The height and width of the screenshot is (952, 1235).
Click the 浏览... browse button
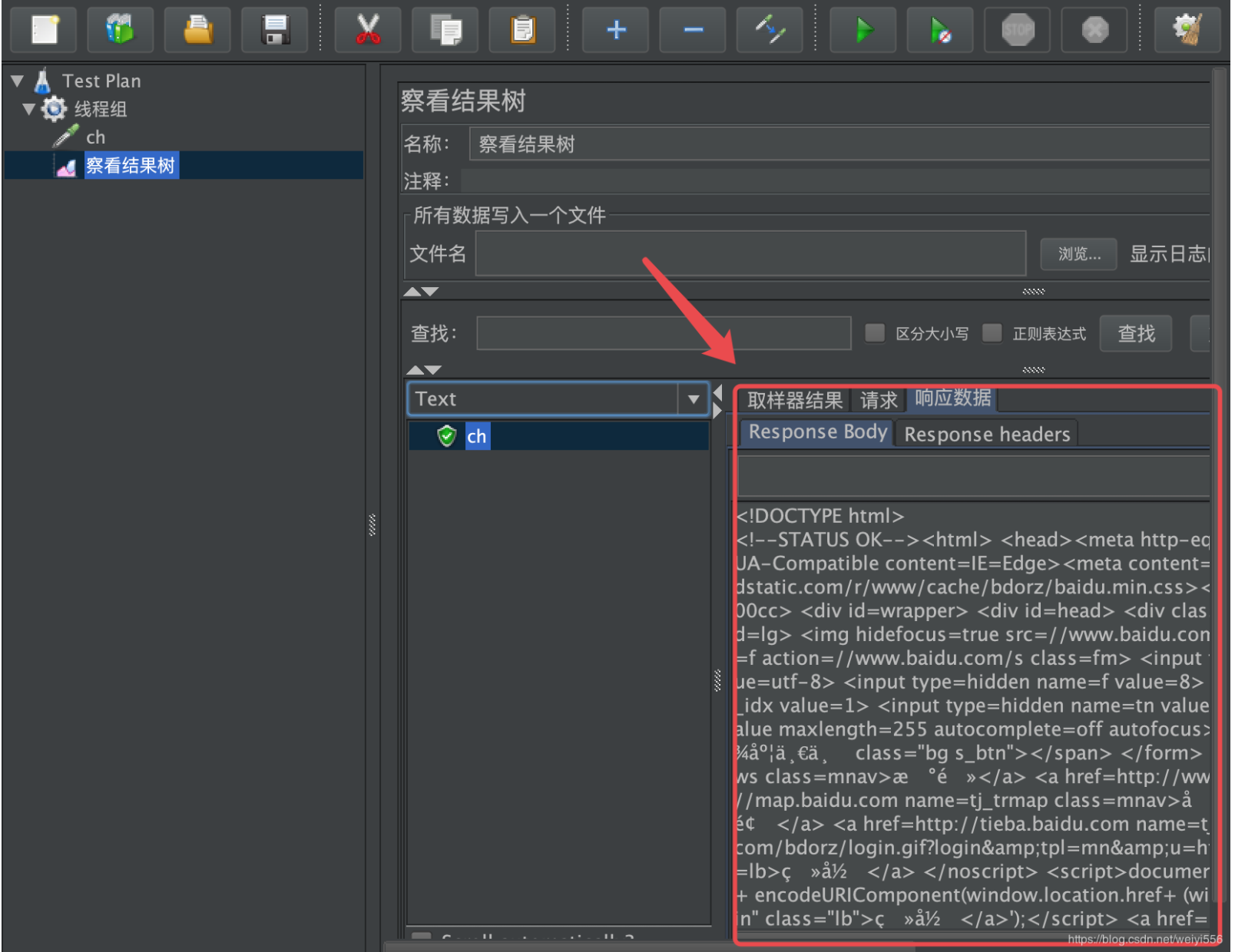(x=1079, y=254)
